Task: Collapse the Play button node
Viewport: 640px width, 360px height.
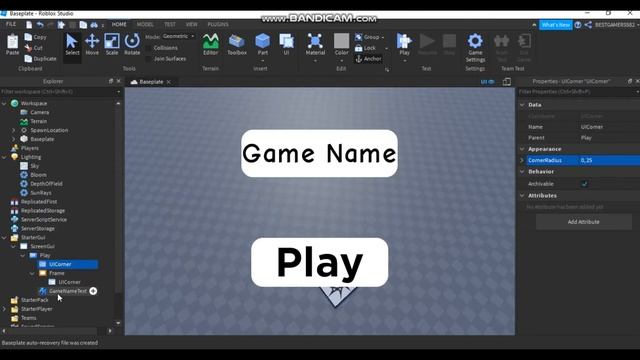Action: click(x=22, y=256)
